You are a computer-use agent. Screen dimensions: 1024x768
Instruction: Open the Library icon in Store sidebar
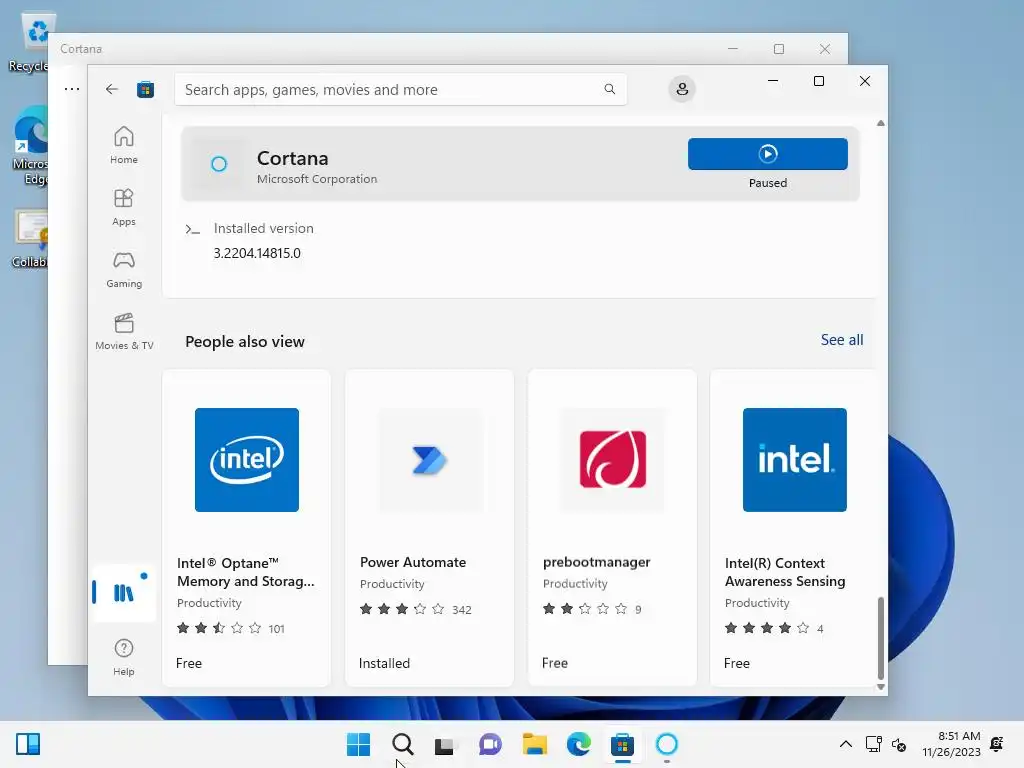[x=124, y=592]
